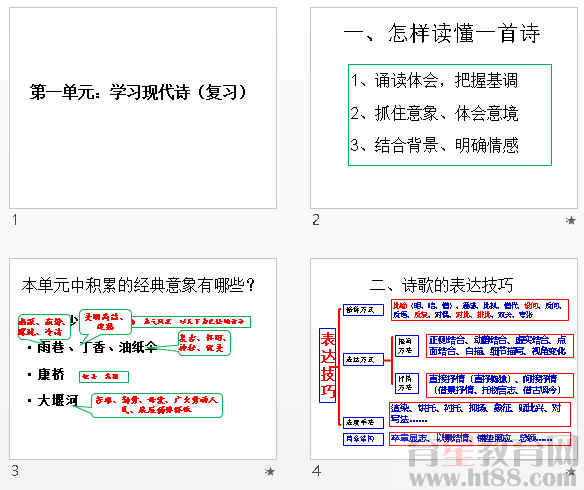Click slide number label 3
This screenshot has height=490, width=584.
point(15,471)
